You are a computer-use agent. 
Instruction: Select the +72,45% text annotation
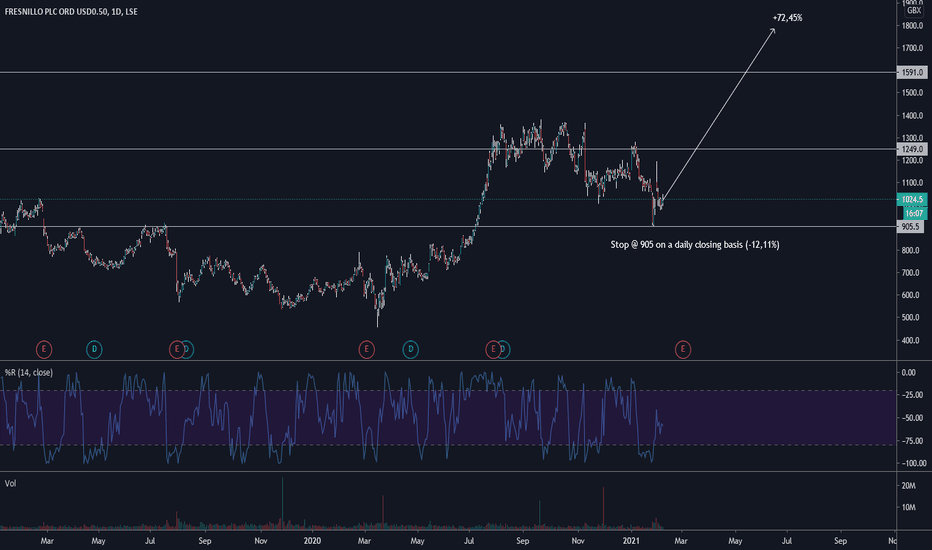click(x=788, y=18)
